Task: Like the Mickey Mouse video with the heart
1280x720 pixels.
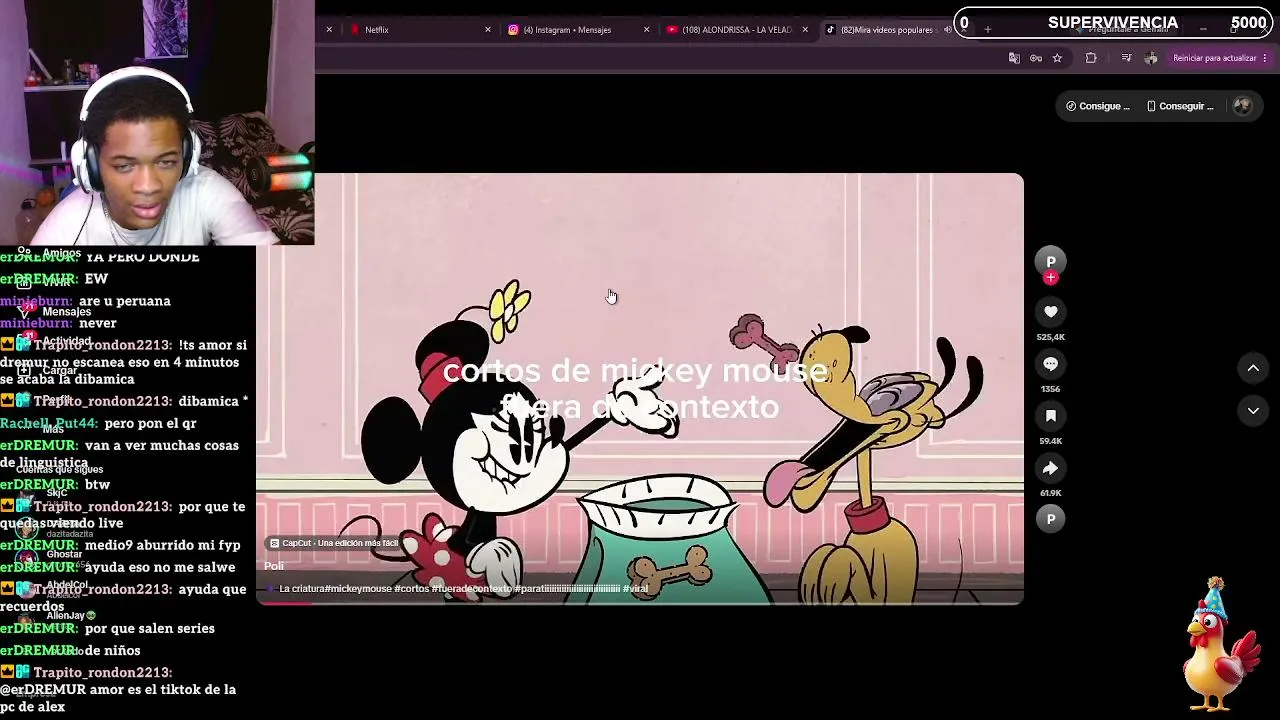Action: click(x=1050, y=312)
